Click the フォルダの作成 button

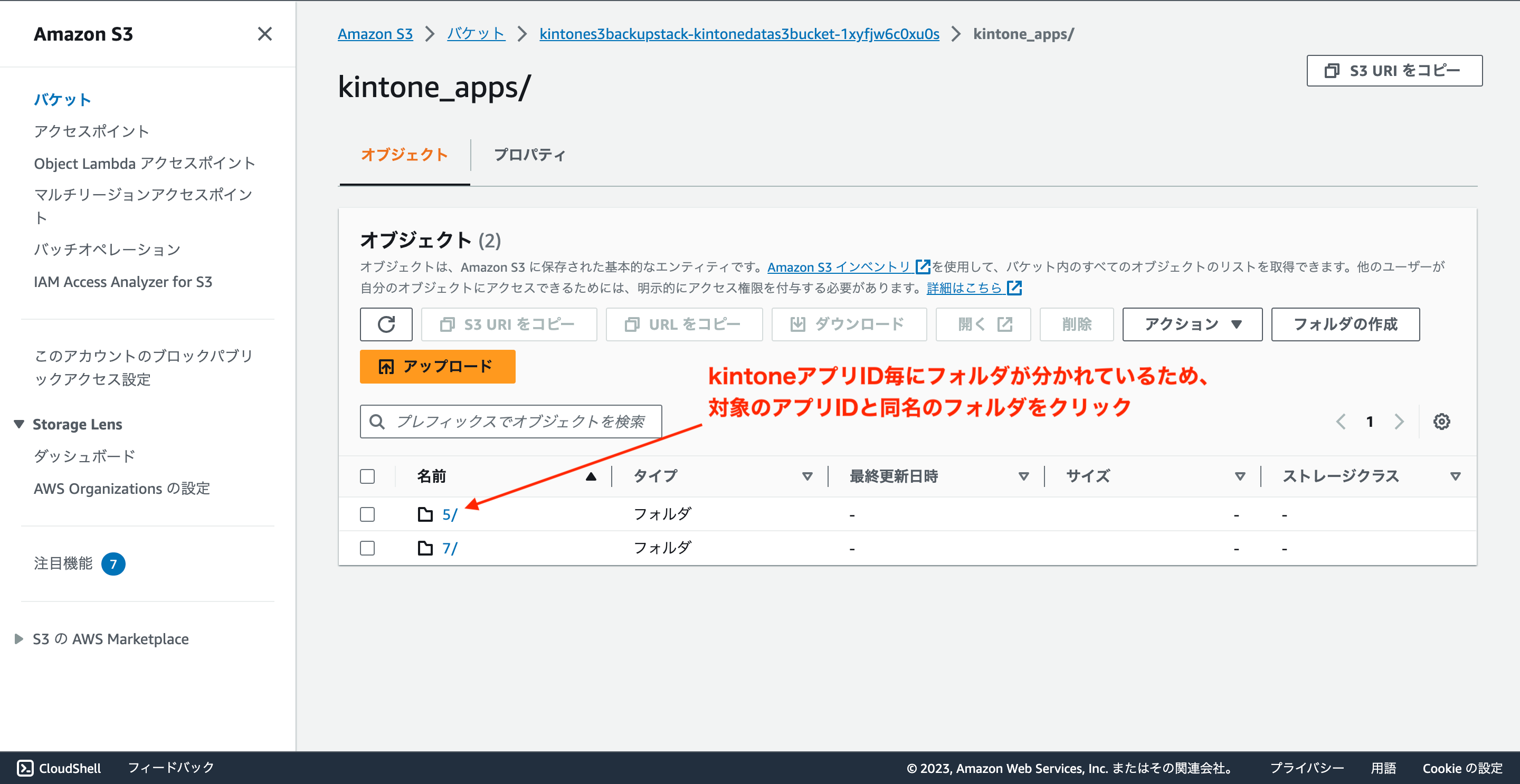[x=1345, y=324]
